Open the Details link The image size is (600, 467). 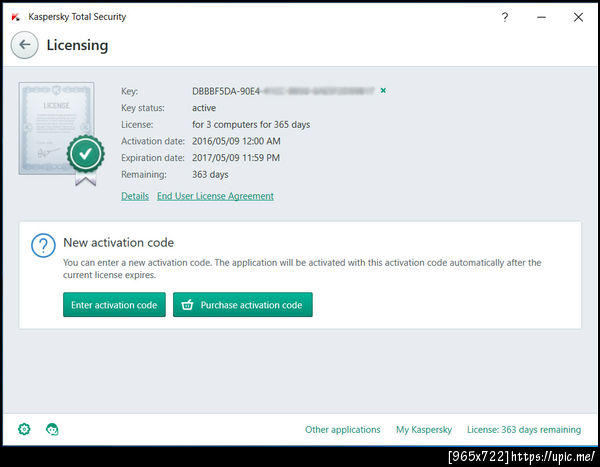tap(135, 196)
